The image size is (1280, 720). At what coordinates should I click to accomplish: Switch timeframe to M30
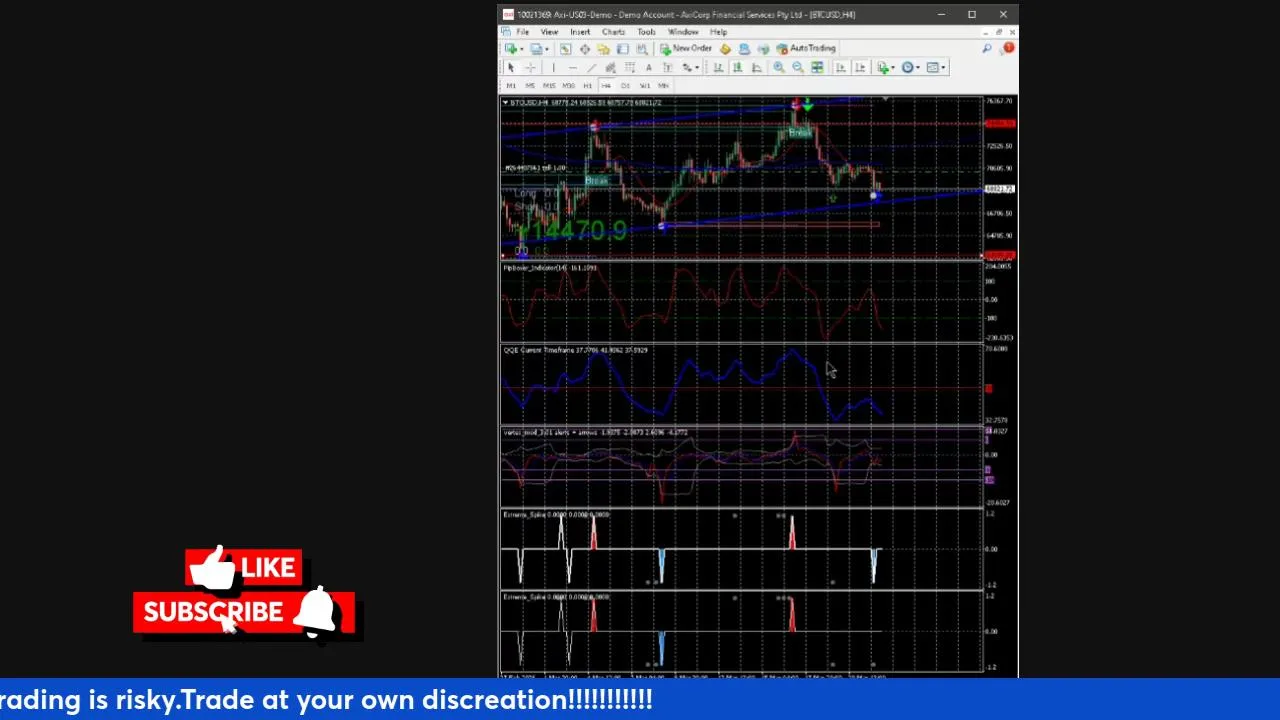[x=569, y=86]
